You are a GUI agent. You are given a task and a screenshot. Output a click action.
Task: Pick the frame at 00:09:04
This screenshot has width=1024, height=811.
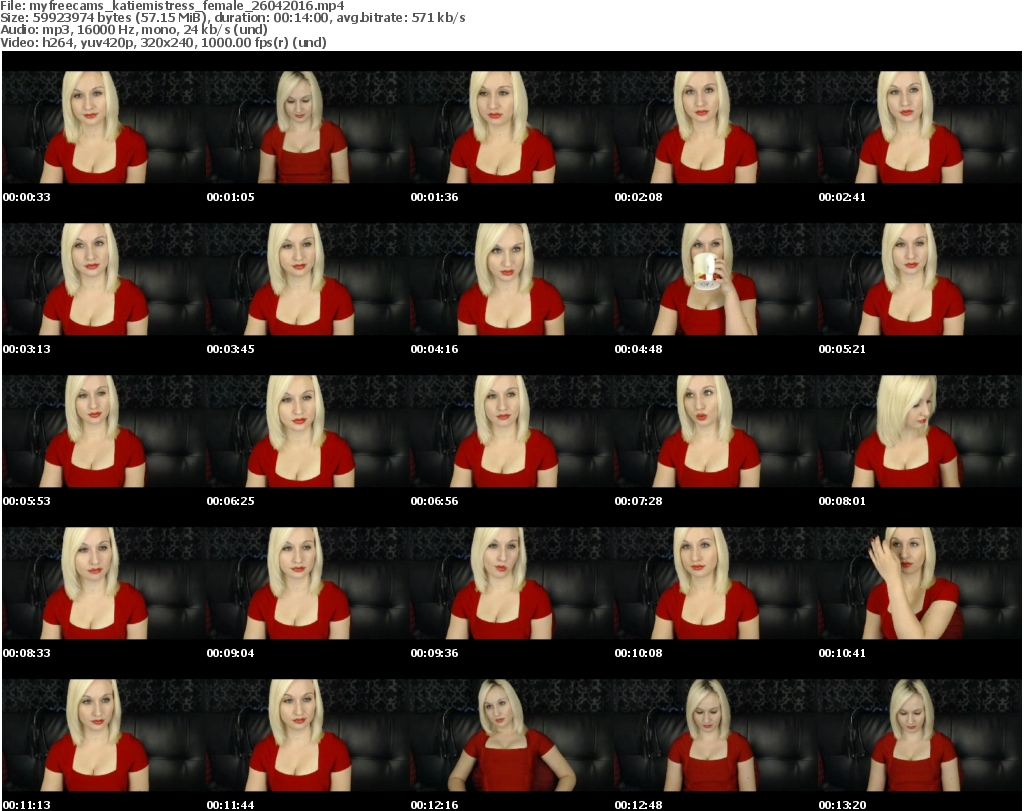click(308, 584)
